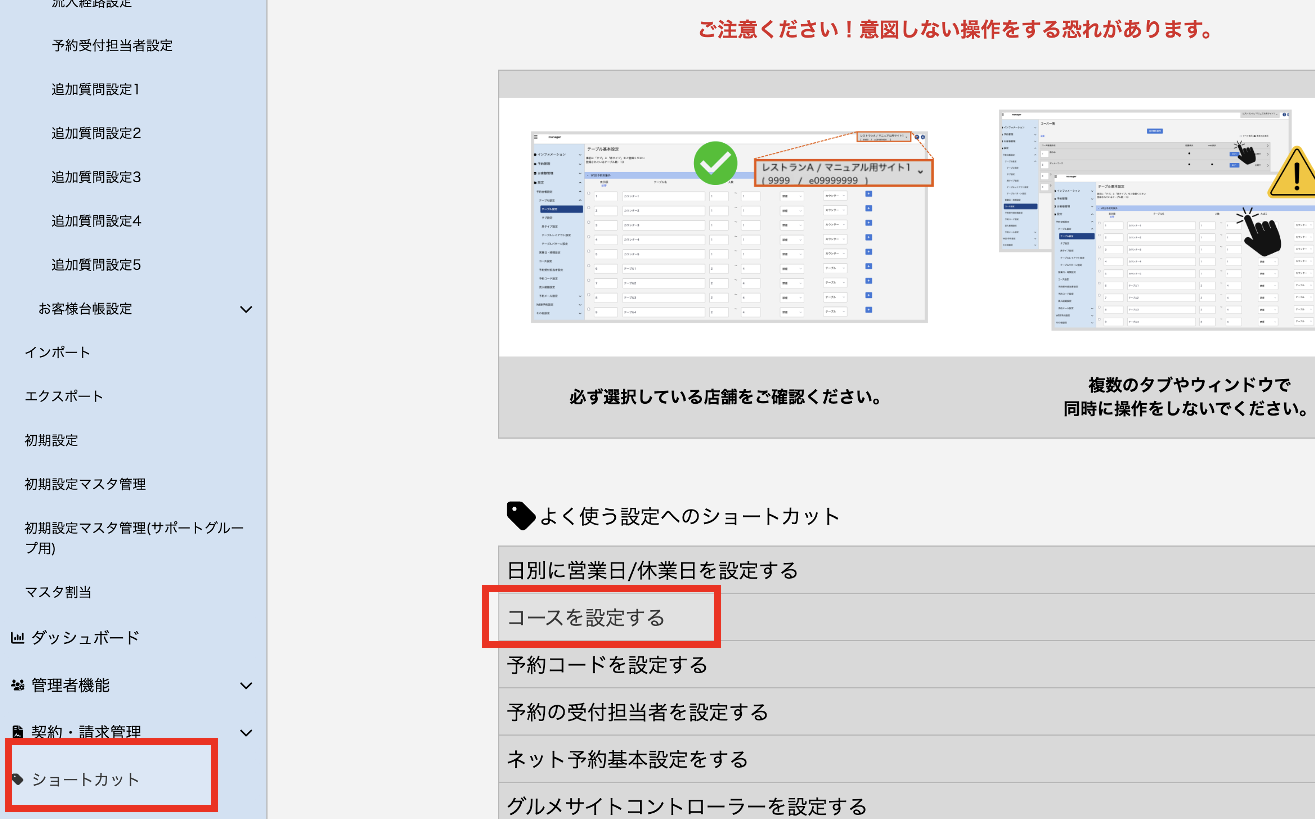Click the ショートカット tag icon

[x=17, y=779]
